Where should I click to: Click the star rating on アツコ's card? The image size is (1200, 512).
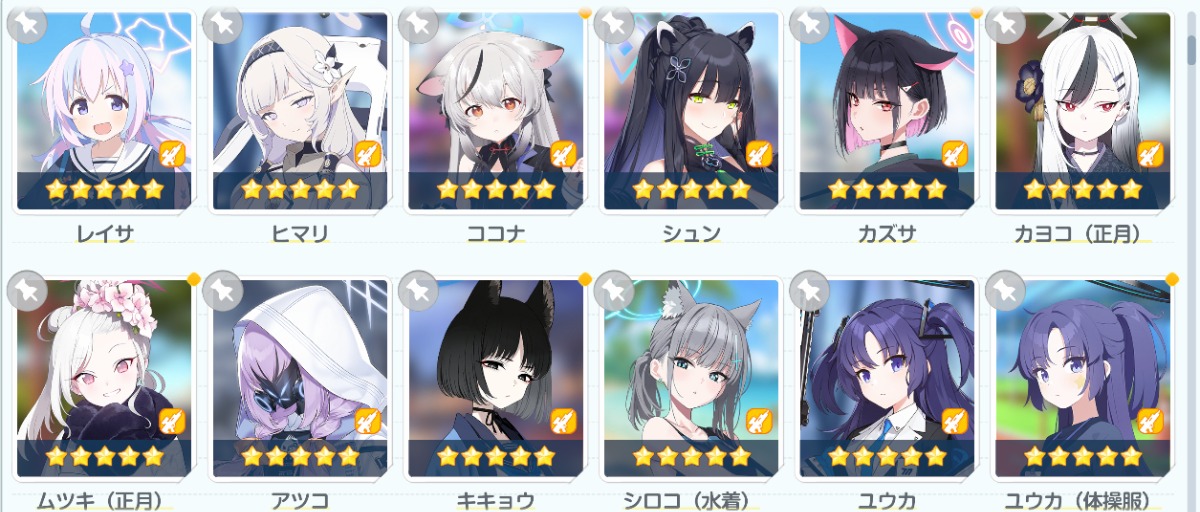299,456
